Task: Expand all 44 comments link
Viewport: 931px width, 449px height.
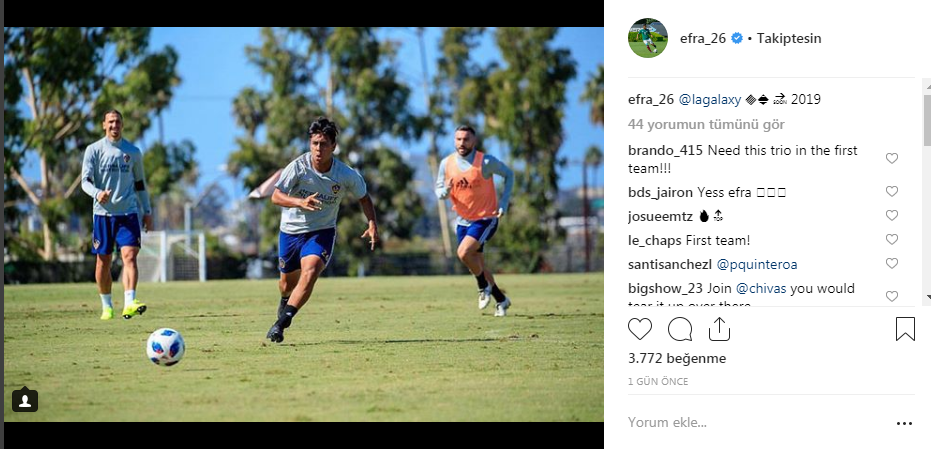Action: click(706, 125)
